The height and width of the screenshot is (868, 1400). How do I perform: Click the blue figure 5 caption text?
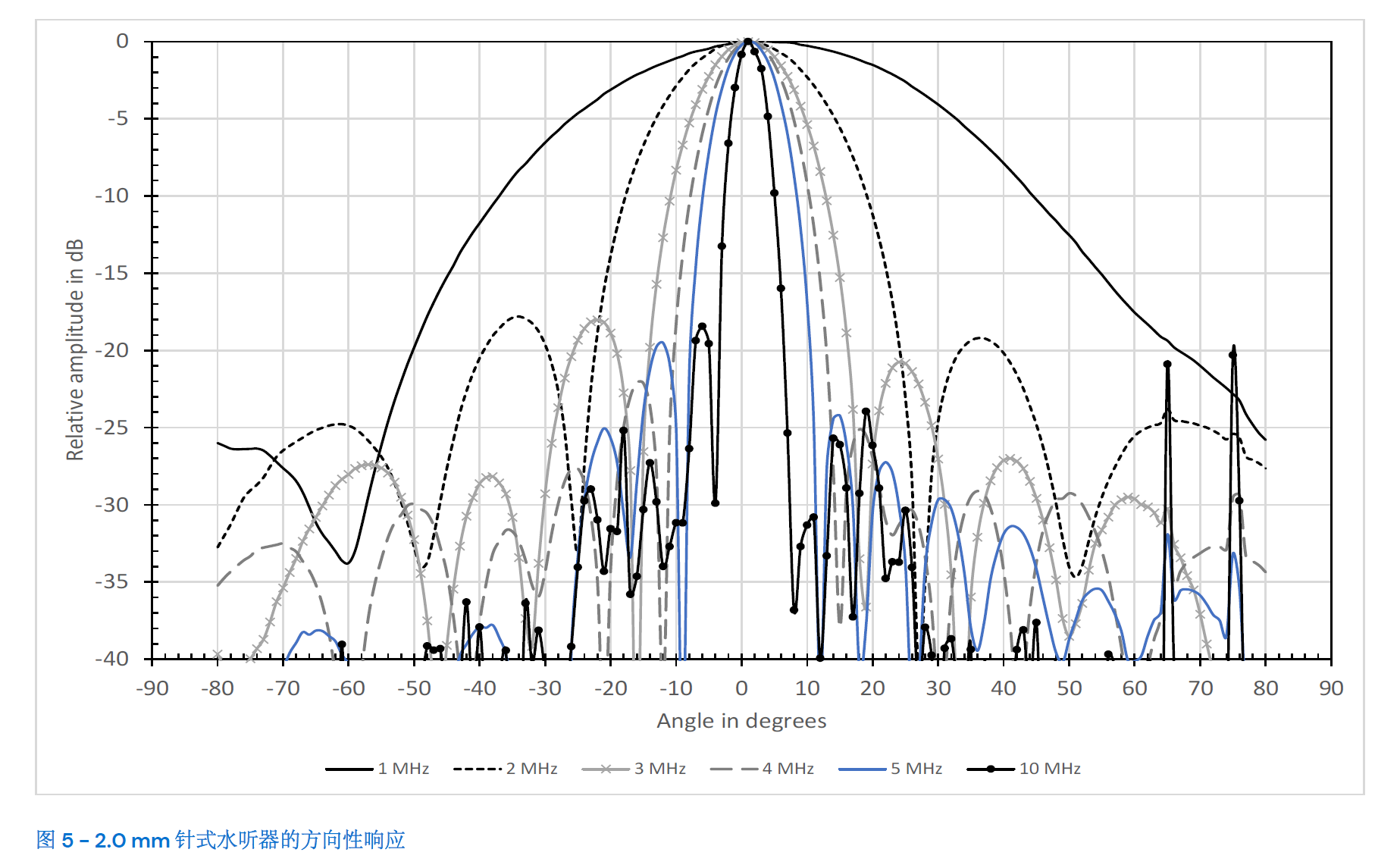(x=221, y=840)
